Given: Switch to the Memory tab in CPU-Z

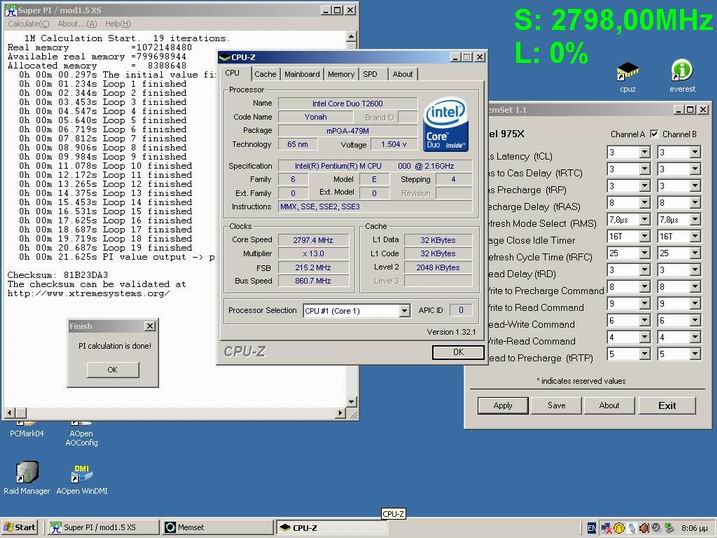Looking at the screenshot, I should point(341,74).
